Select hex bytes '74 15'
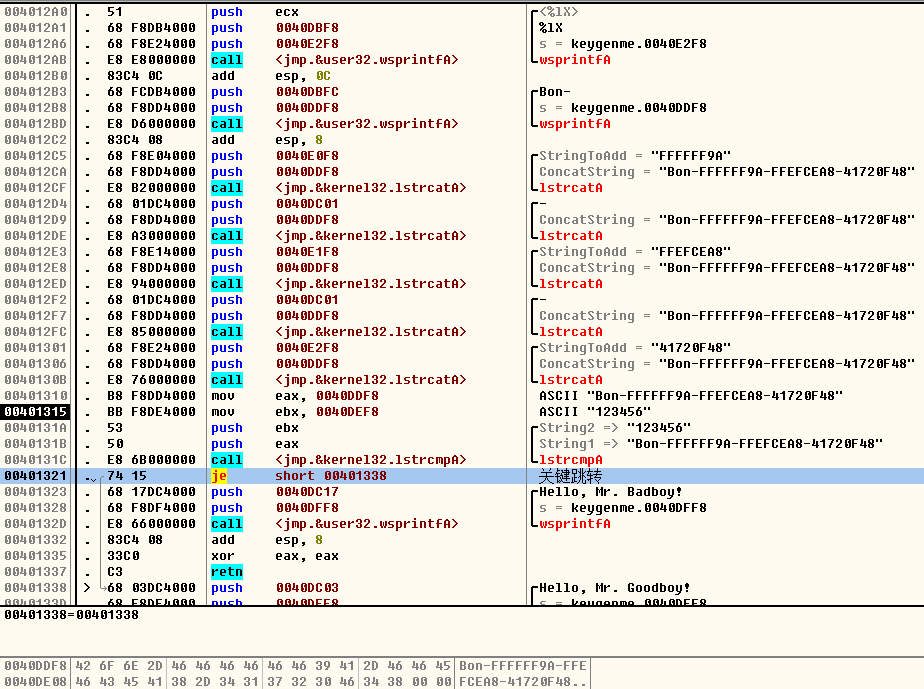Viewport: 924px width, 689px height. pos(127,476)
